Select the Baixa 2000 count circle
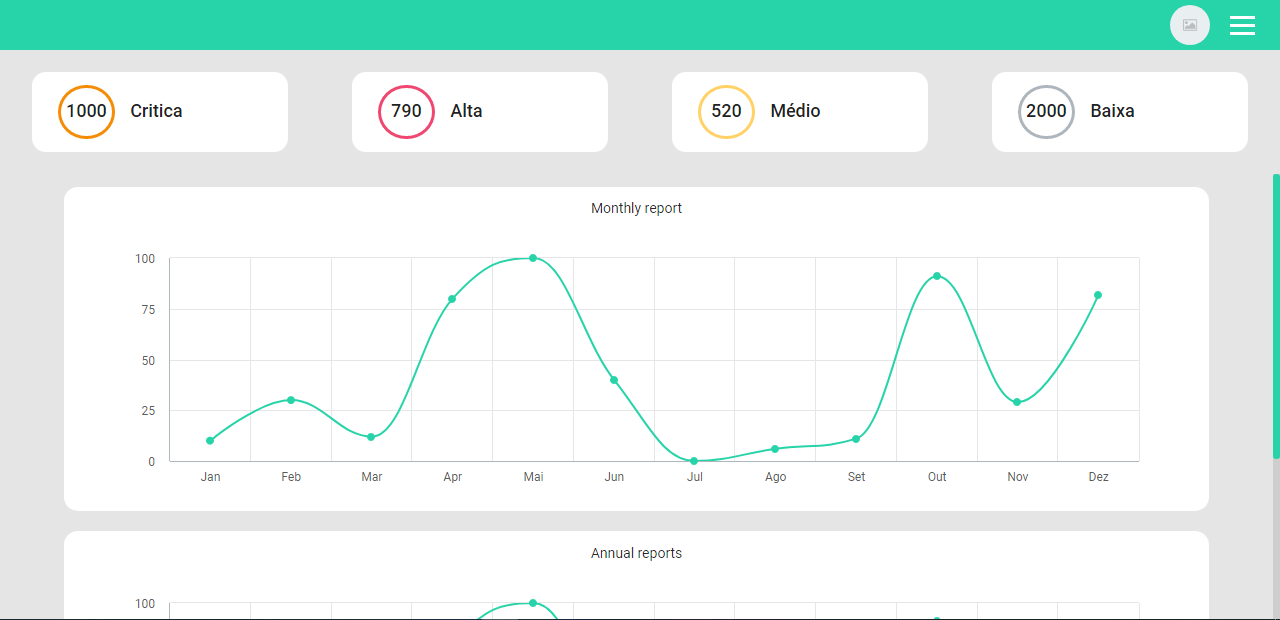Image resolution: width=1280 pixels, height=620 pixels. 1046,111
